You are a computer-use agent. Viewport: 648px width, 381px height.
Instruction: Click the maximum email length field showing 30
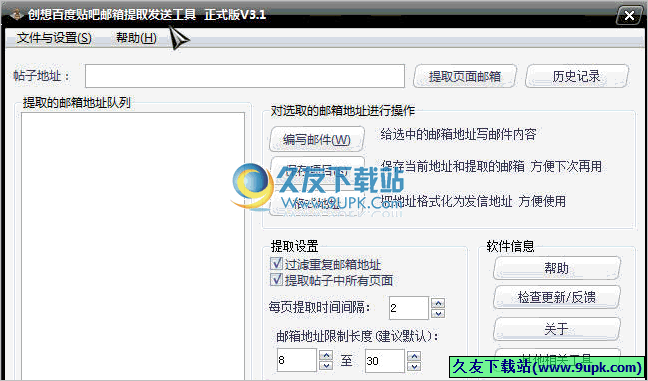pyautogui.click(x=385, y=360)
